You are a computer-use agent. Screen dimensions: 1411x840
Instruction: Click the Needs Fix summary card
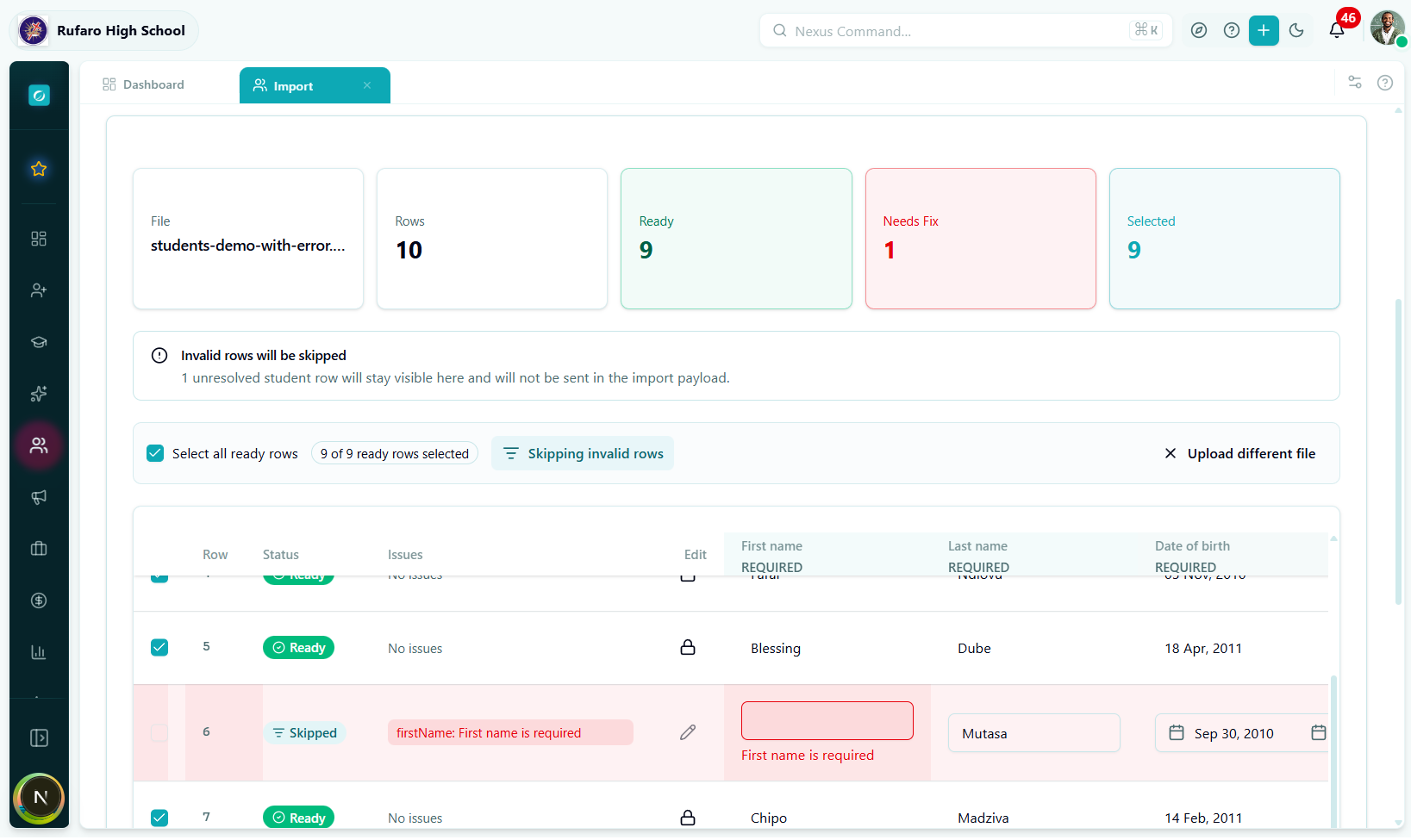981,239
